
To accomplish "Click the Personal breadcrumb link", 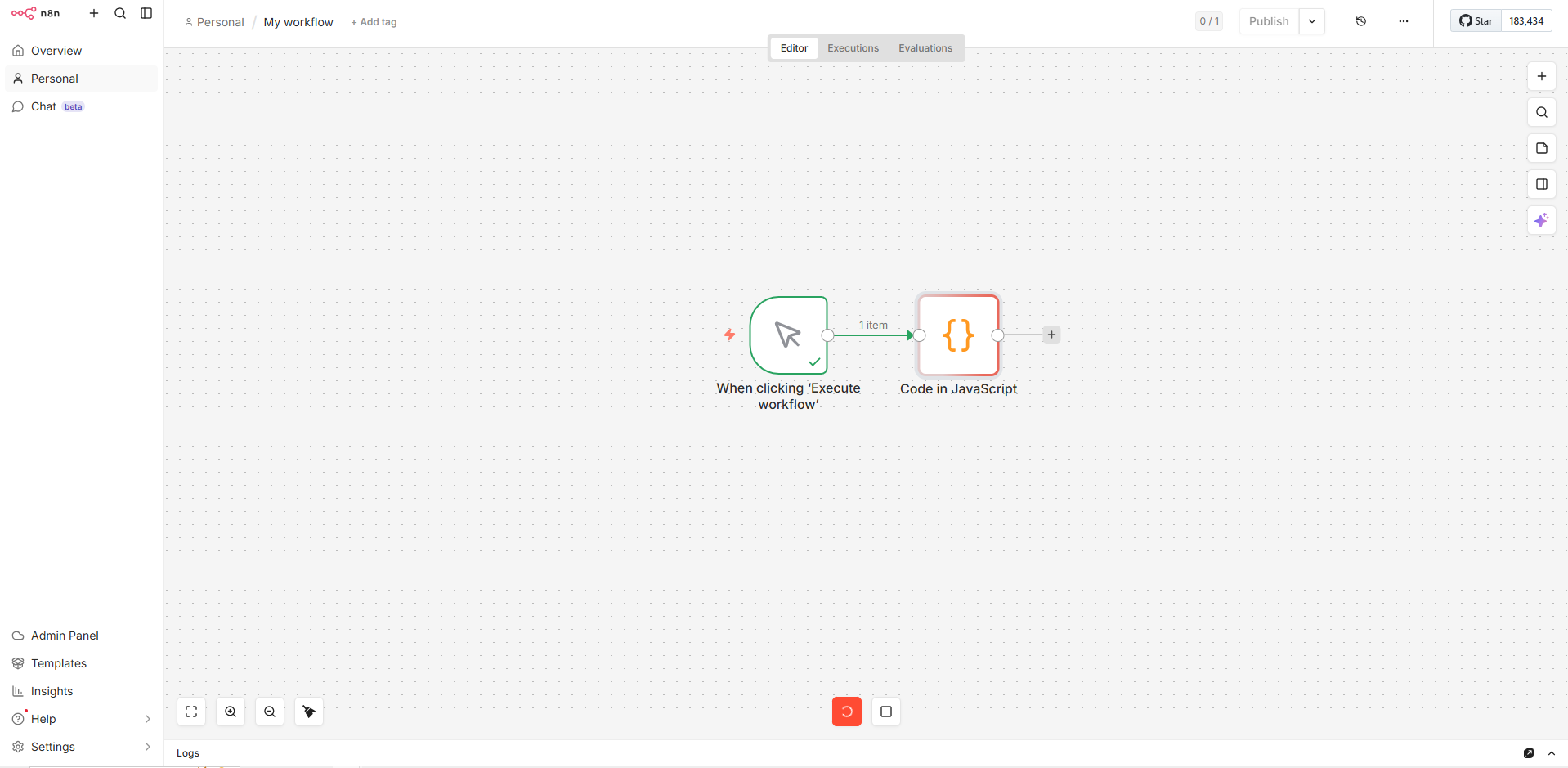I will tap(214, 22).
